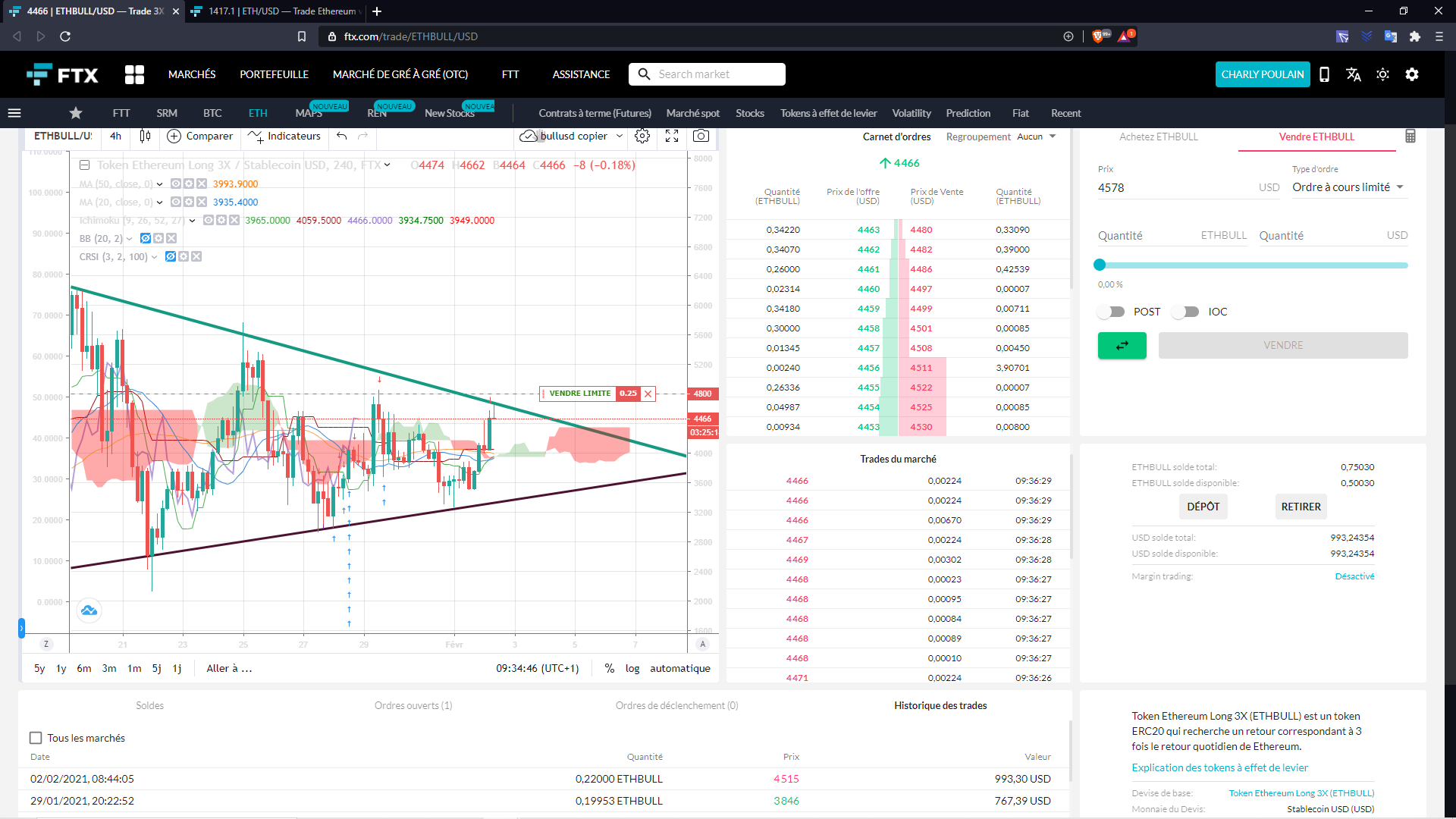Screen dimensions: 1456x819
Task: Open the hamburger menu in markets bar
Action: tap(14, 113)
